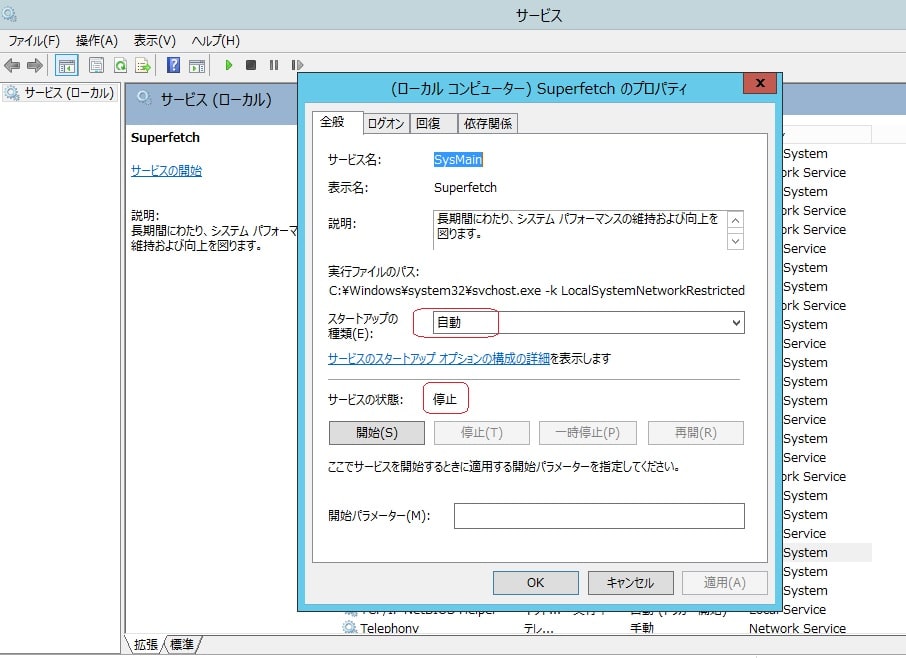
Task: Focus the 開始パラメーター(M) input field
Action: point(599,516)
